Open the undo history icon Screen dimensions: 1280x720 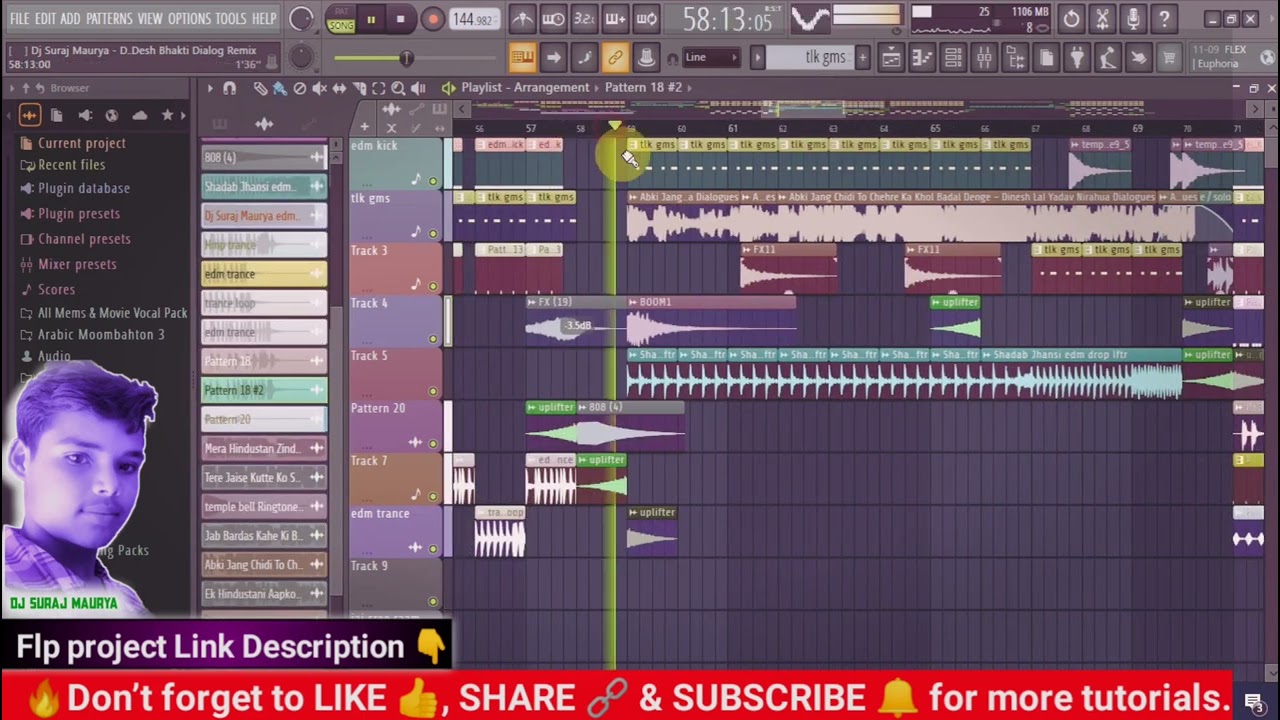click(1071, 19)
